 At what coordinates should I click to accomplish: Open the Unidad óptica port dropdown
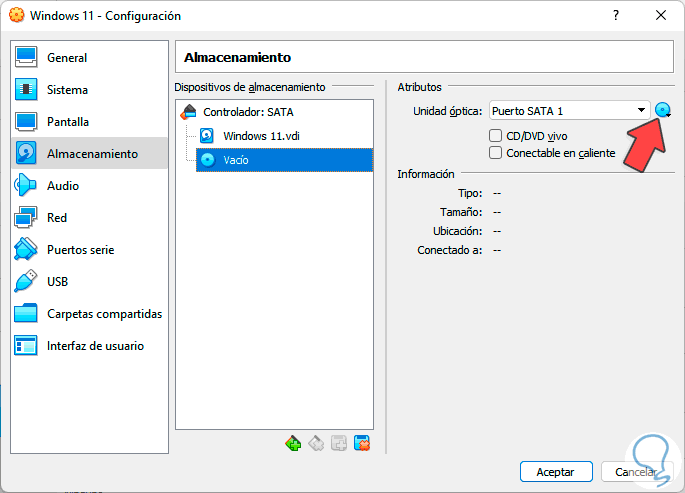(569, 111)
